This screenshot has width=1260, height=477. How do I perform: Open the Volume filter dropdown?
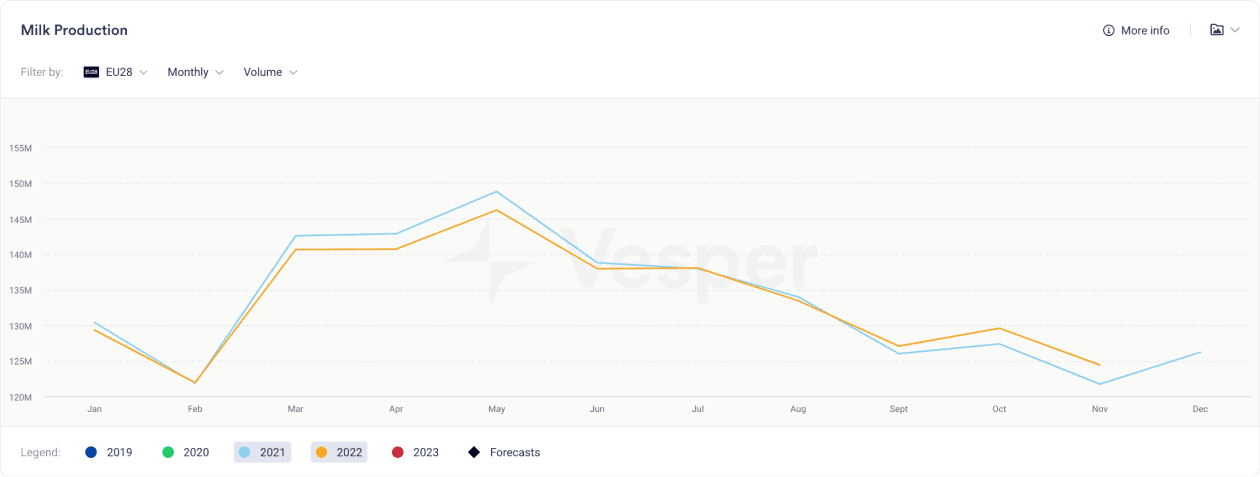point(271,72)
